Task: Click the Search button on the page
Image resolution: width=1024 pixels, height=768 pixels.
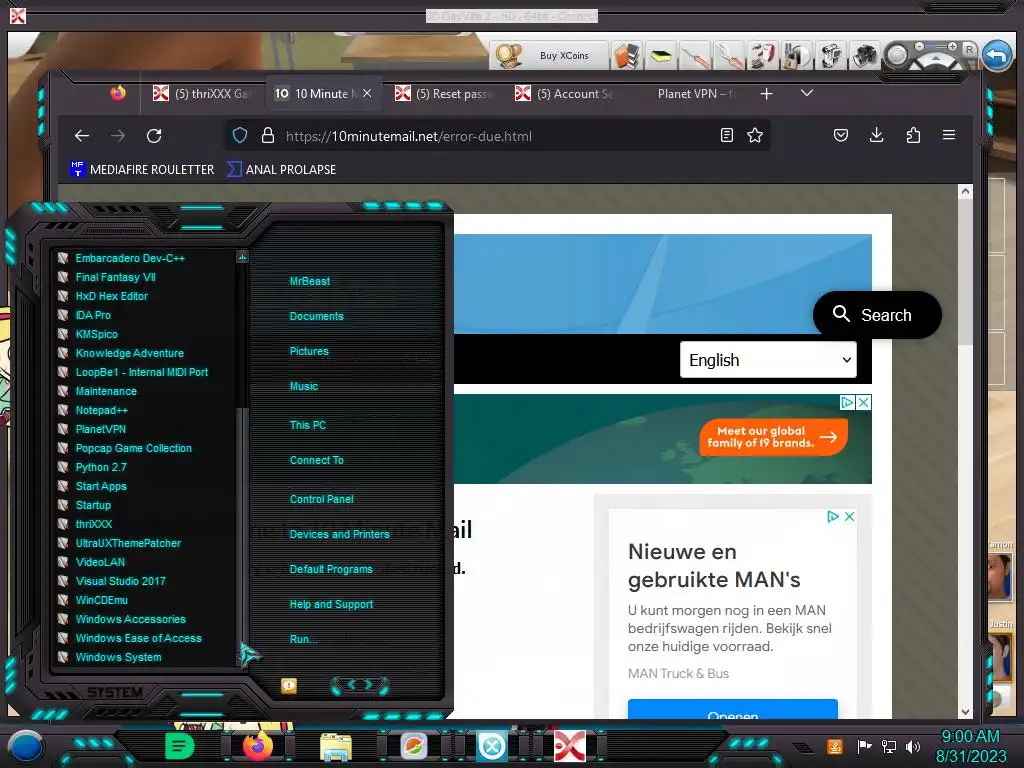Action: pos(876,315)
